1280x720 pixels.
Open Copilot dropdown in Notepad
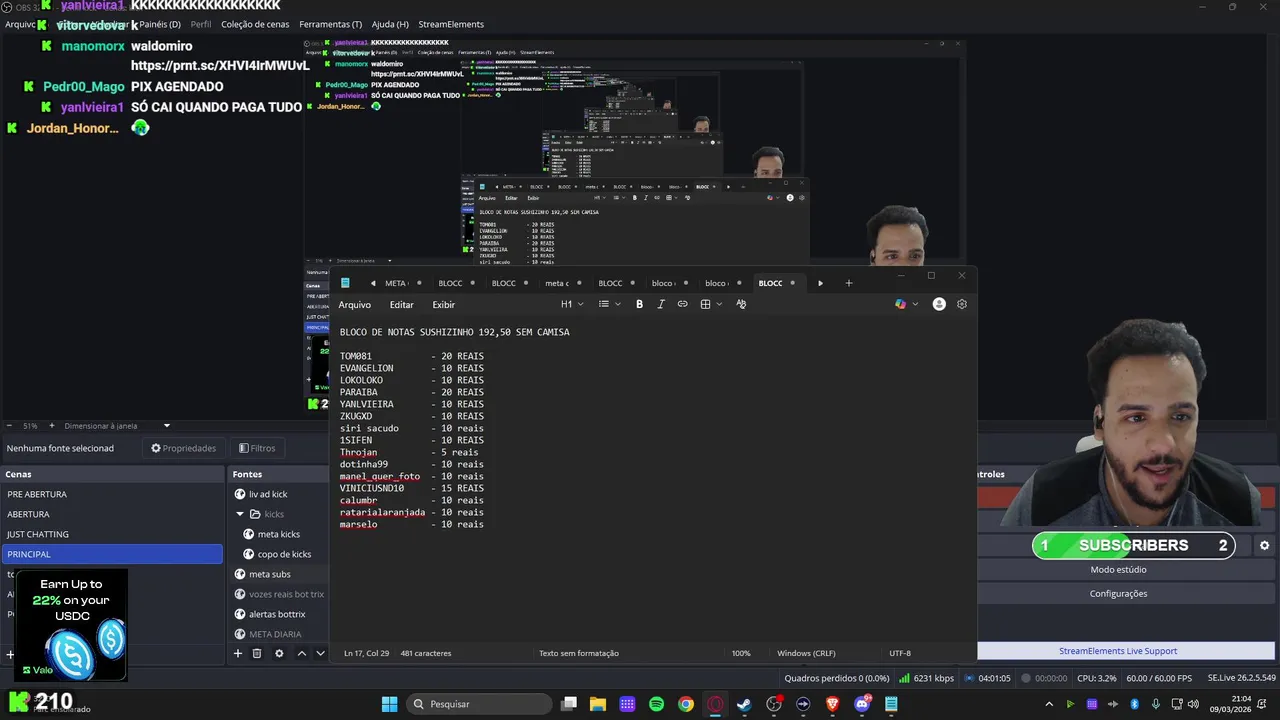[x=906, y=304]
